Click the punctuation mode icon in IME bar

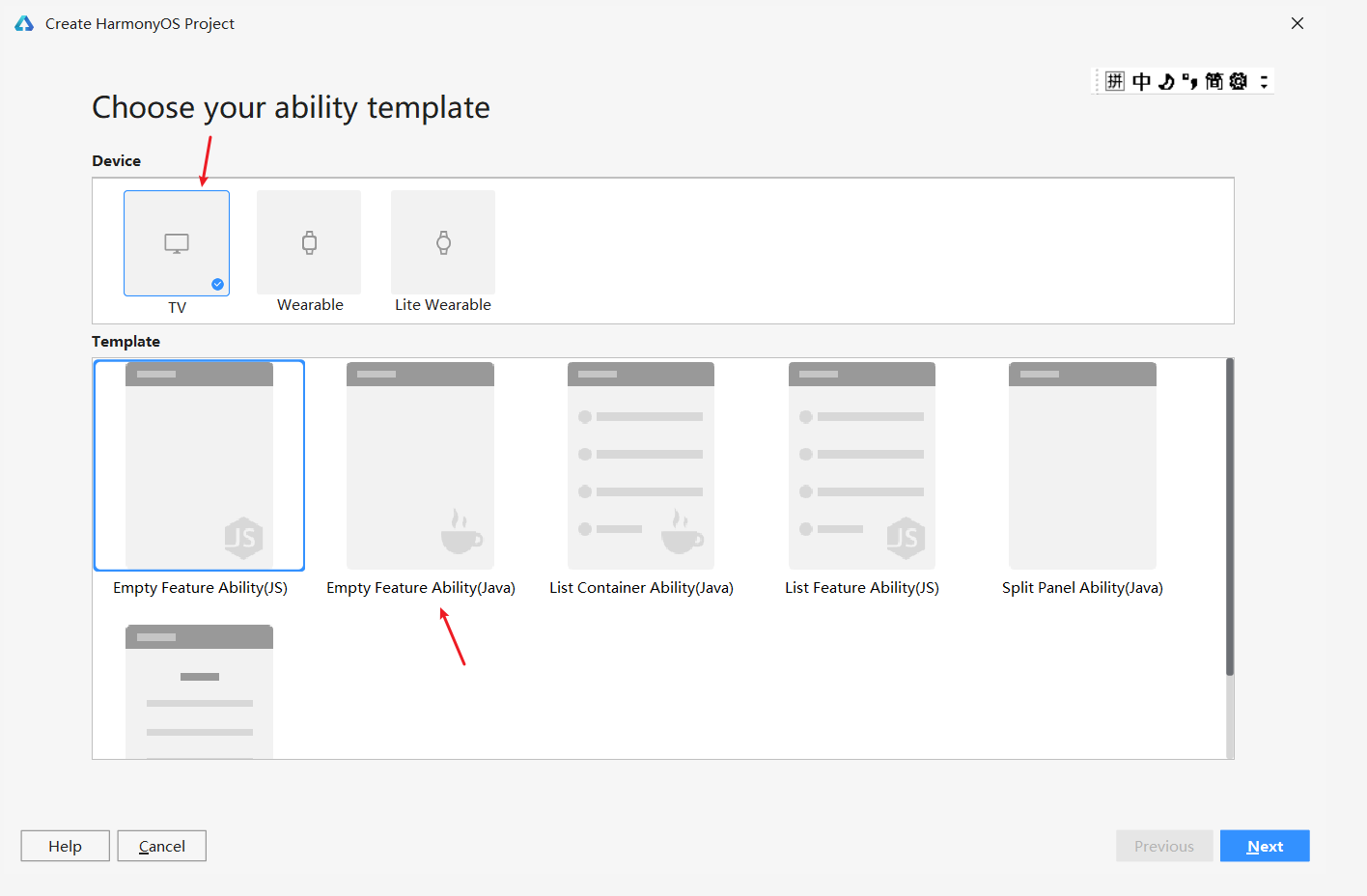pos(1189,81)
